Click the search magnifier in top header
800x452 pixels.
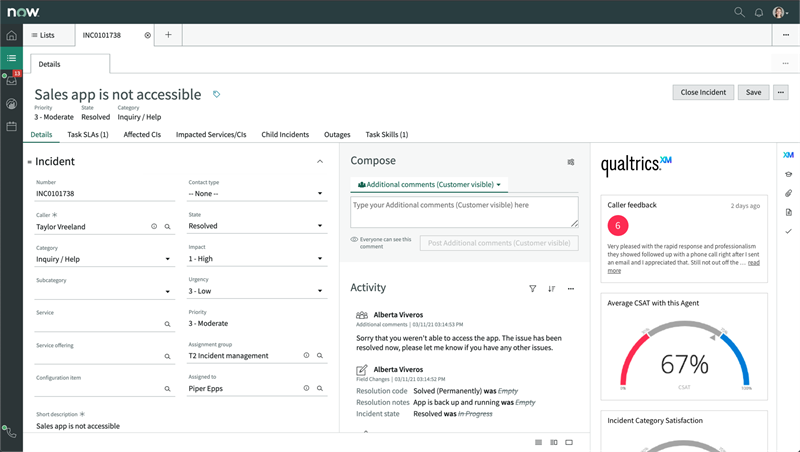click(x=739, y=11)
